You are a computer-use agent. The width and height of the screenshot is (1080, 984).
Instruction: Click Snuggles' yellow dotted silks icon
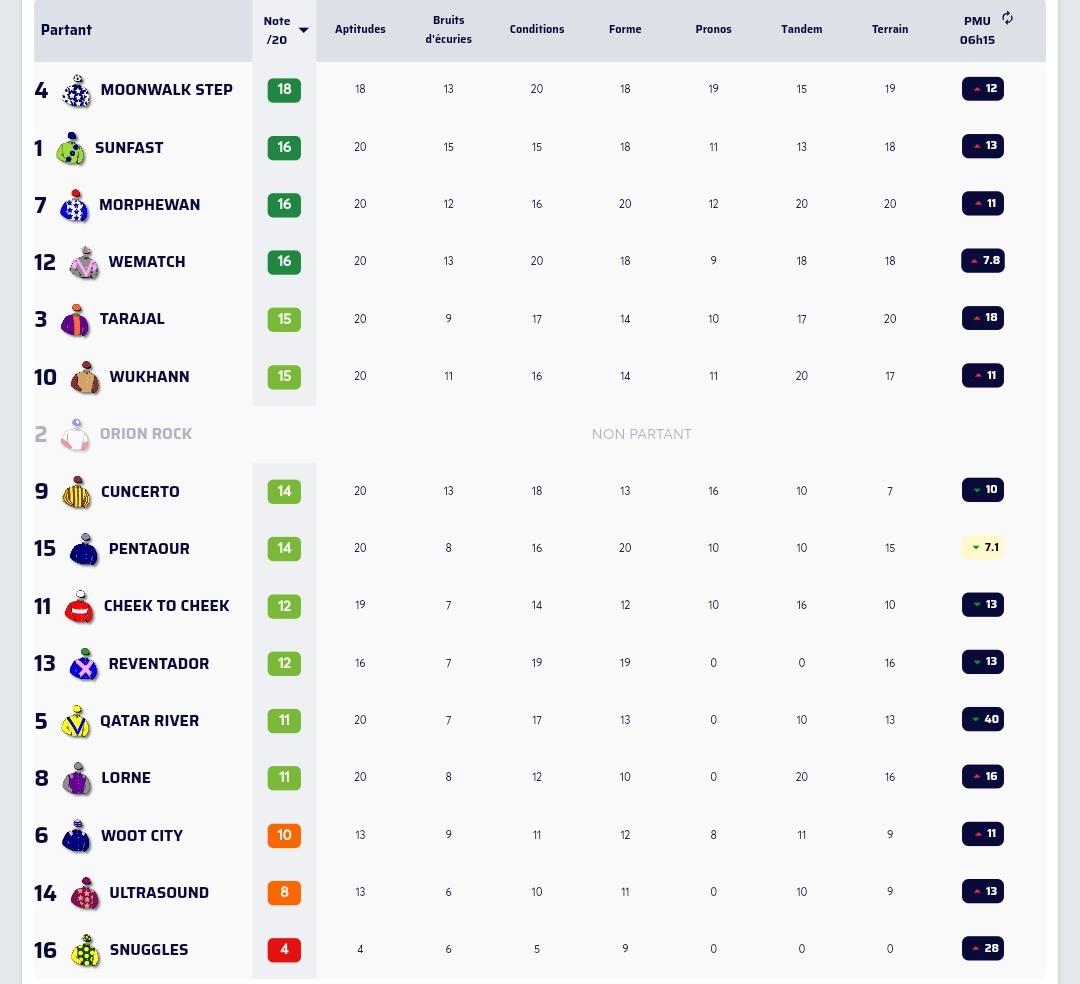click(85, 950)
